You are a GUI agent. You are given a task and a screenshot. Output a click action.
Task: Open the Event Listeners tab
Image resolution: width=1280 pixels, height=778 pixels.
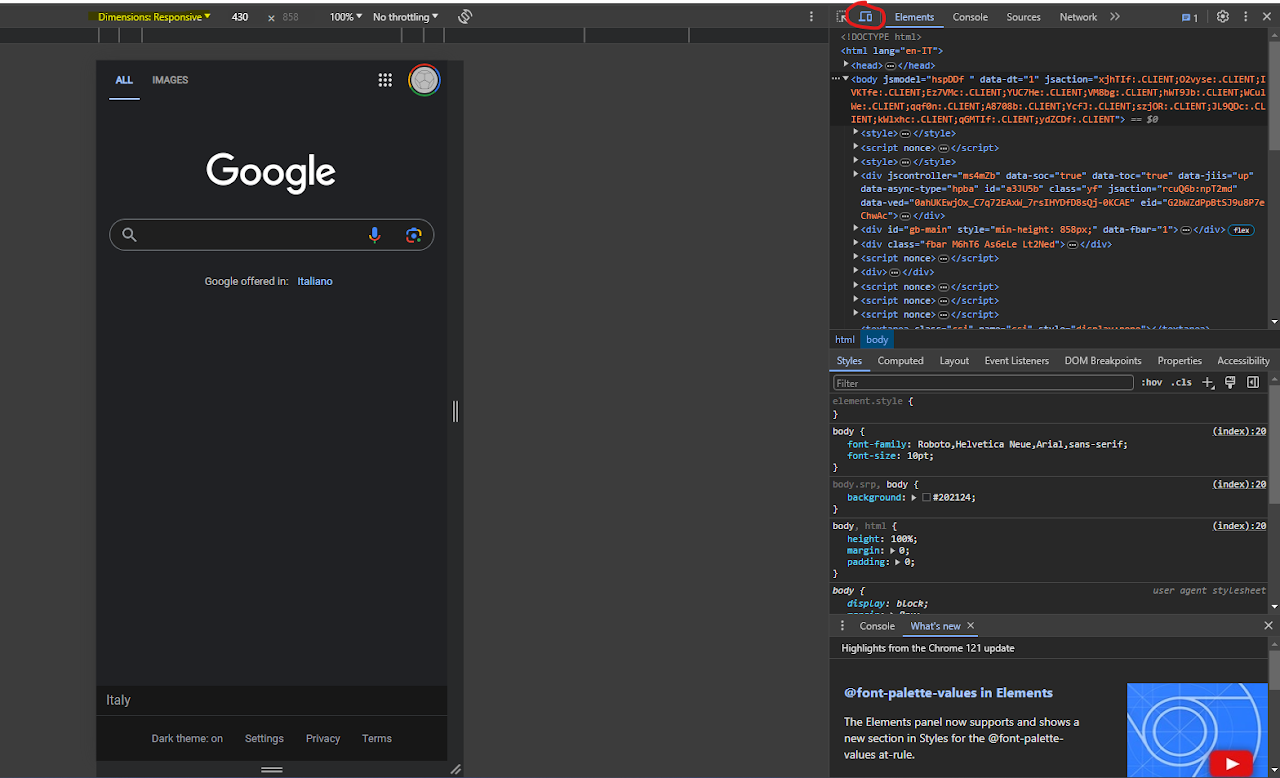click(1017, 361)
